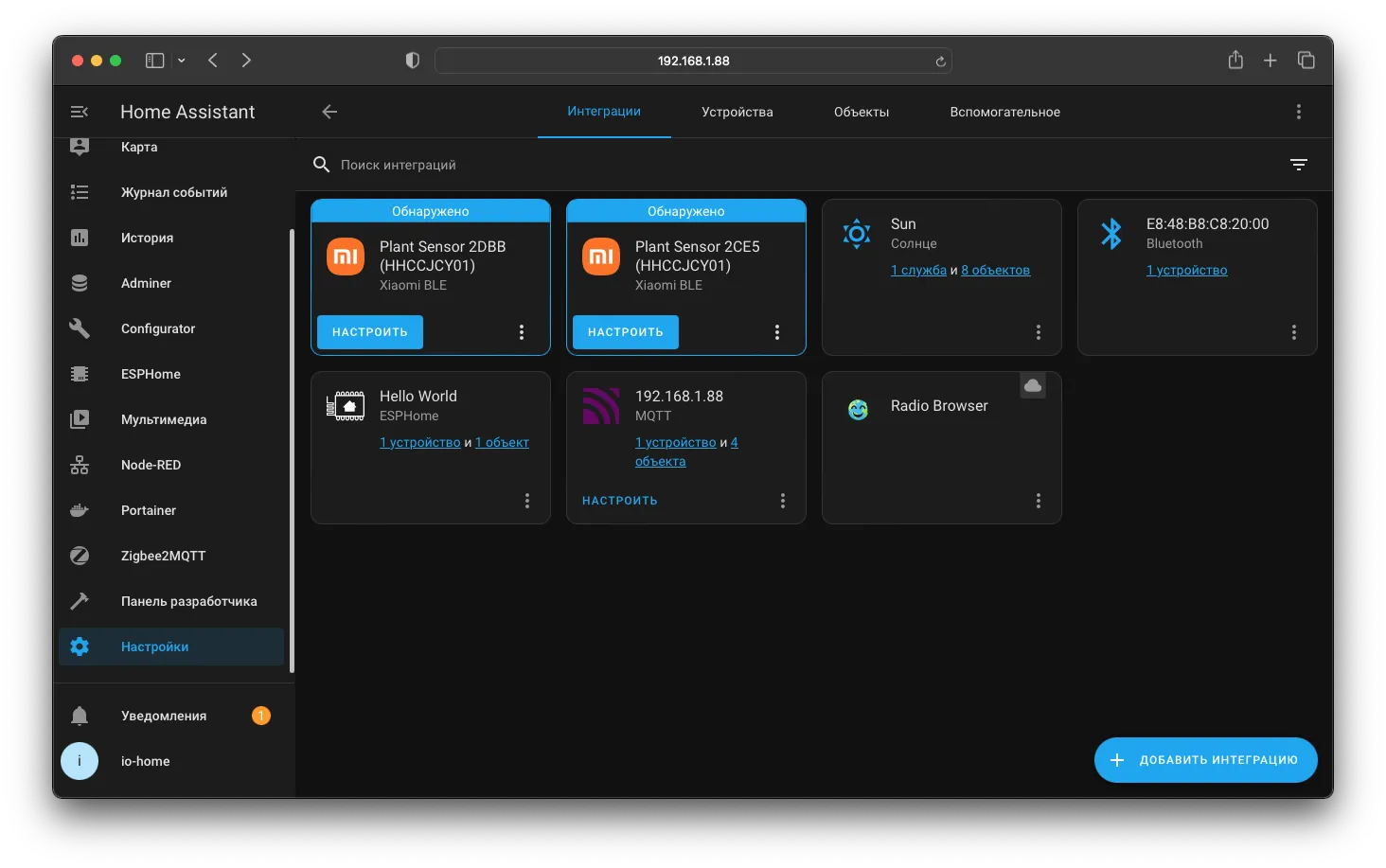Click the Safari address bar 192.168.1.88
The image size is (1386, 868).
pos(693,61)
